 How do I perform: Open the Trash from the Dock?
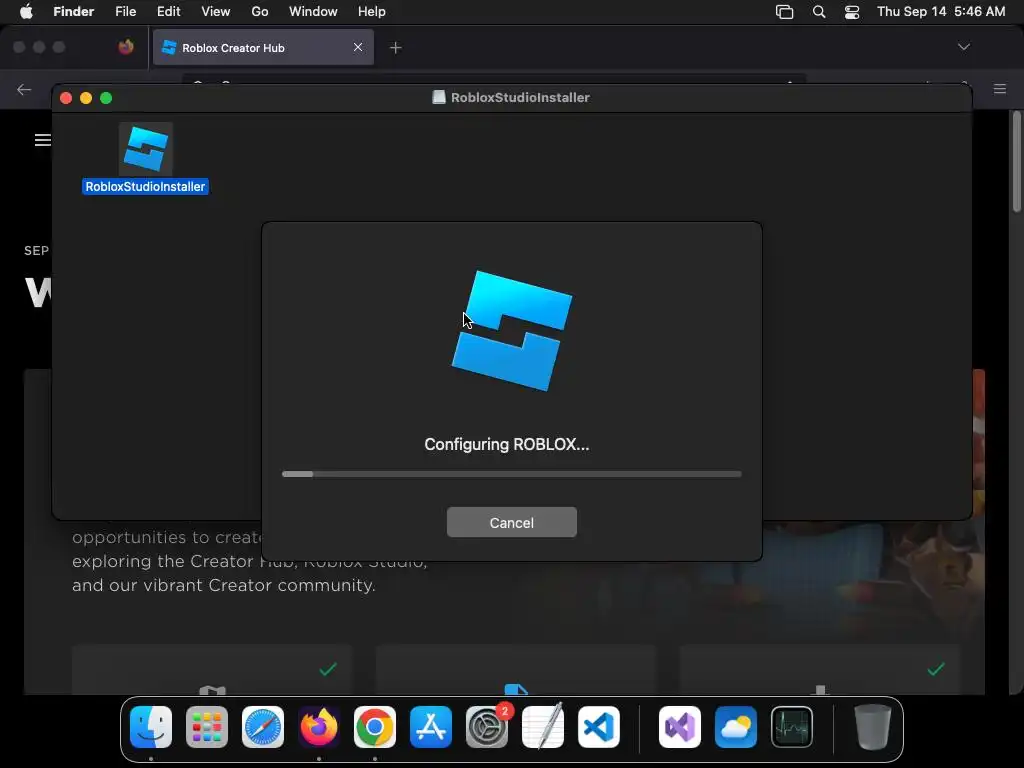click(872, 727)
